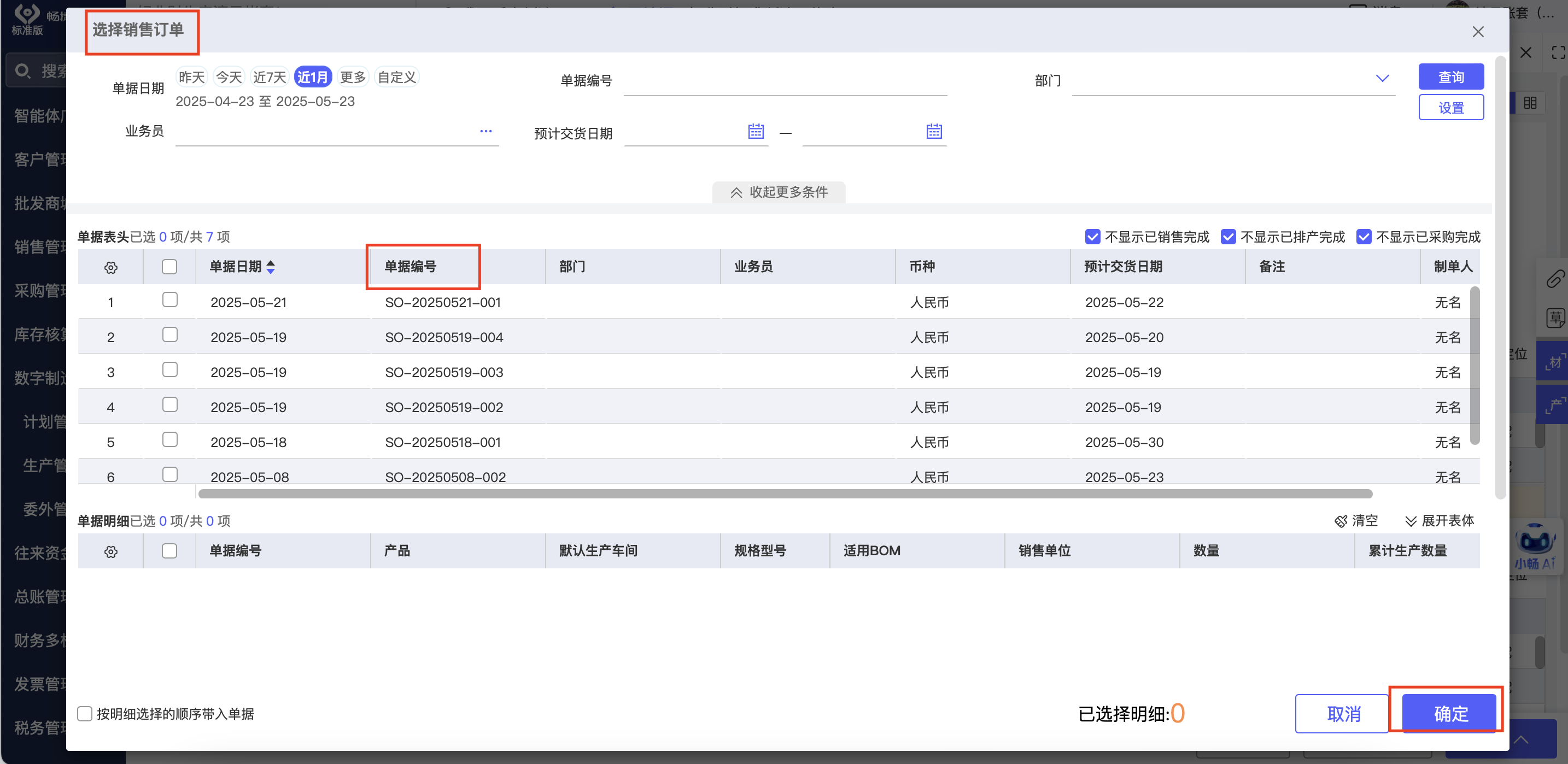
Task: Open 单据明细 table column settings gear
Action: coord(111,551)
